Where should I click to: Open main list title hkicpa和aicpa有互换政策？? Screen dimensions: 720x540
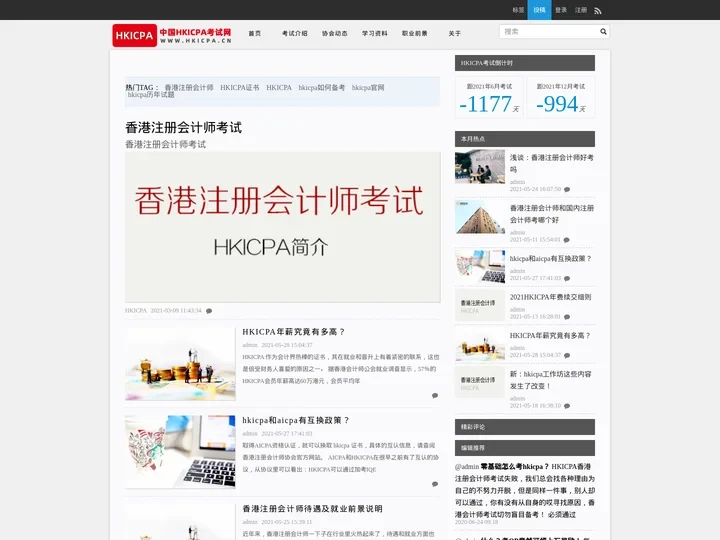296,421
